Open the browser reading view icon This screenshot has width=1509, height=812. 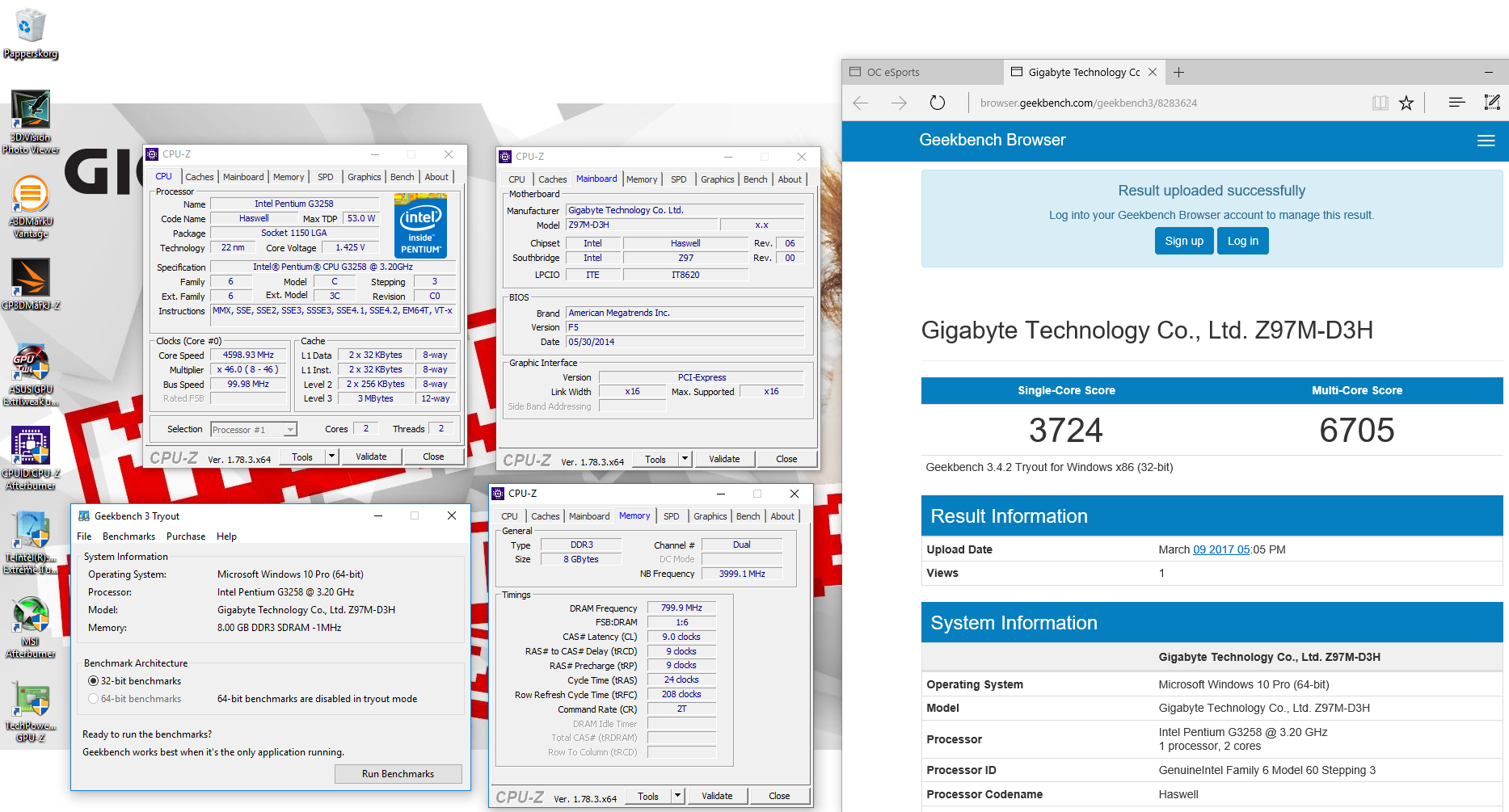click(x=1380, y=103)
